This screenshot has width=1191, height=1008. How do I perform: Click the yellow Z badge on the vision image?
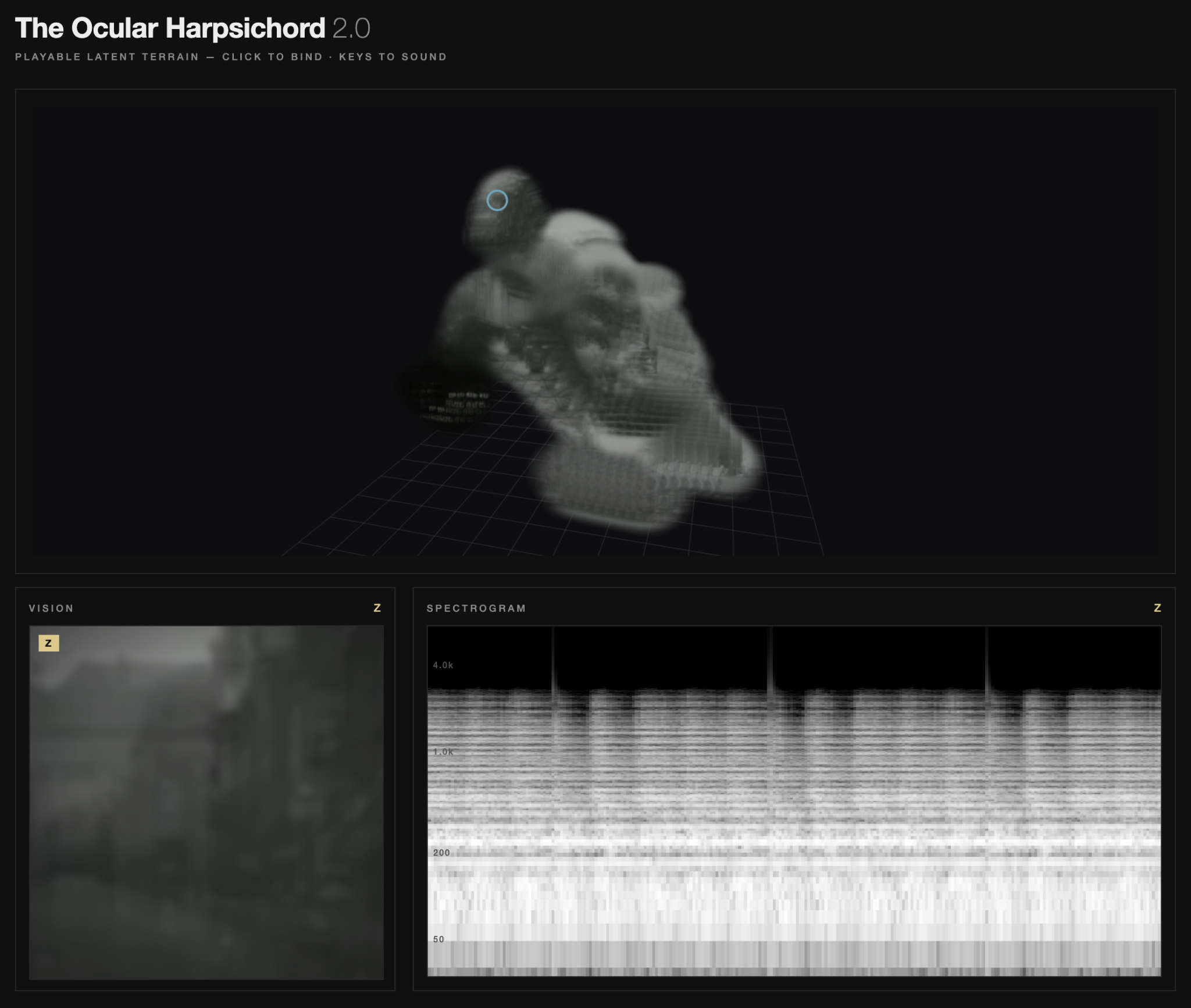[x=49, y=643]
